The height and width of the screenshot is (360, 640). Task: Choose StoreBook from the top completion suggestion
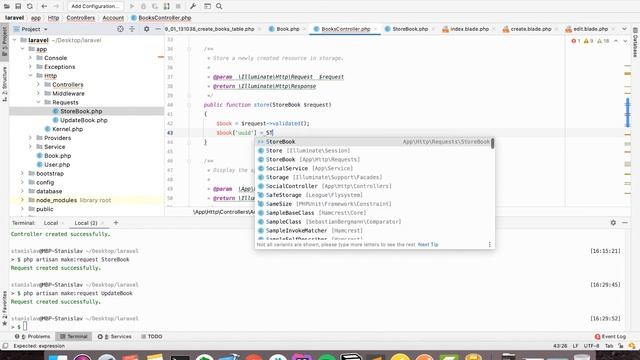click(374, 142)
